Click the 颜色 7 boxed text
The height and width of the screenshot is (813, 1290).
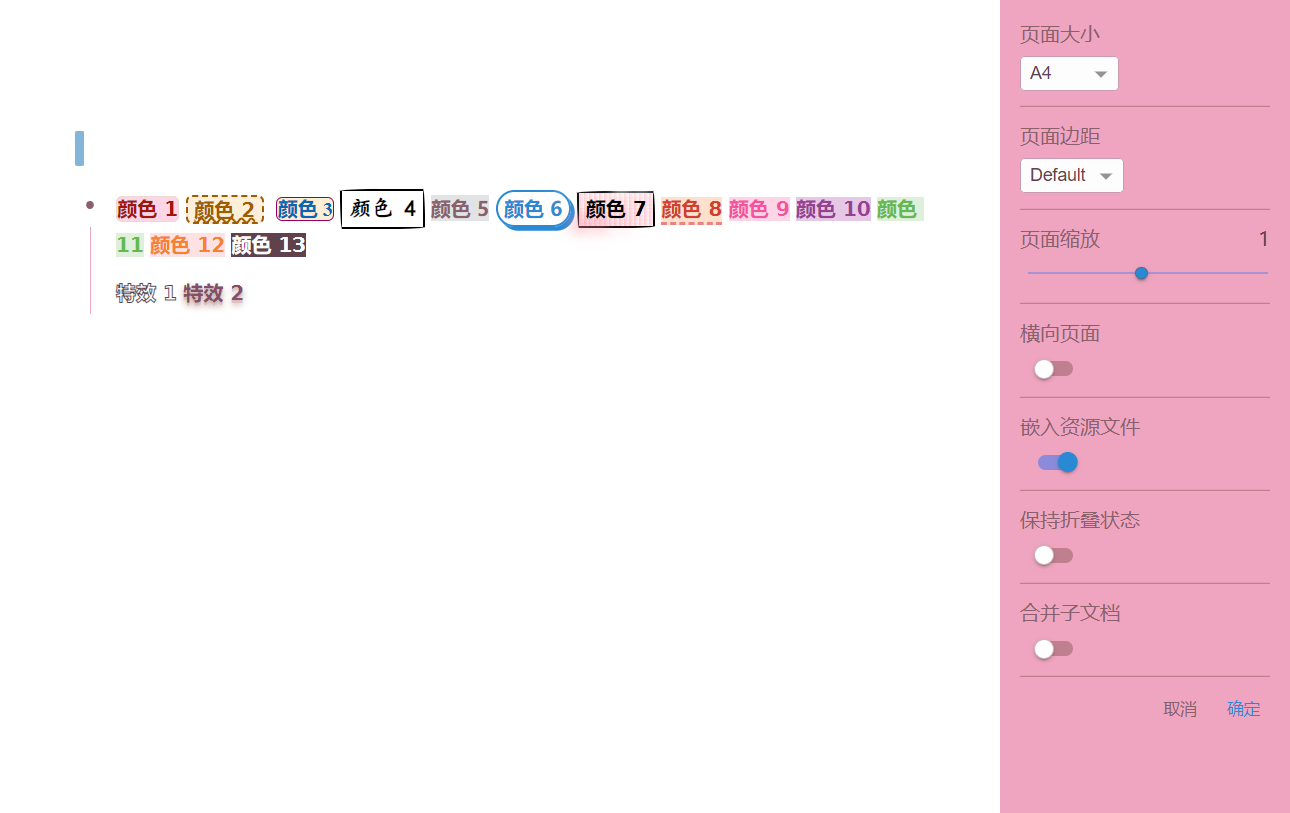(616, 209)
